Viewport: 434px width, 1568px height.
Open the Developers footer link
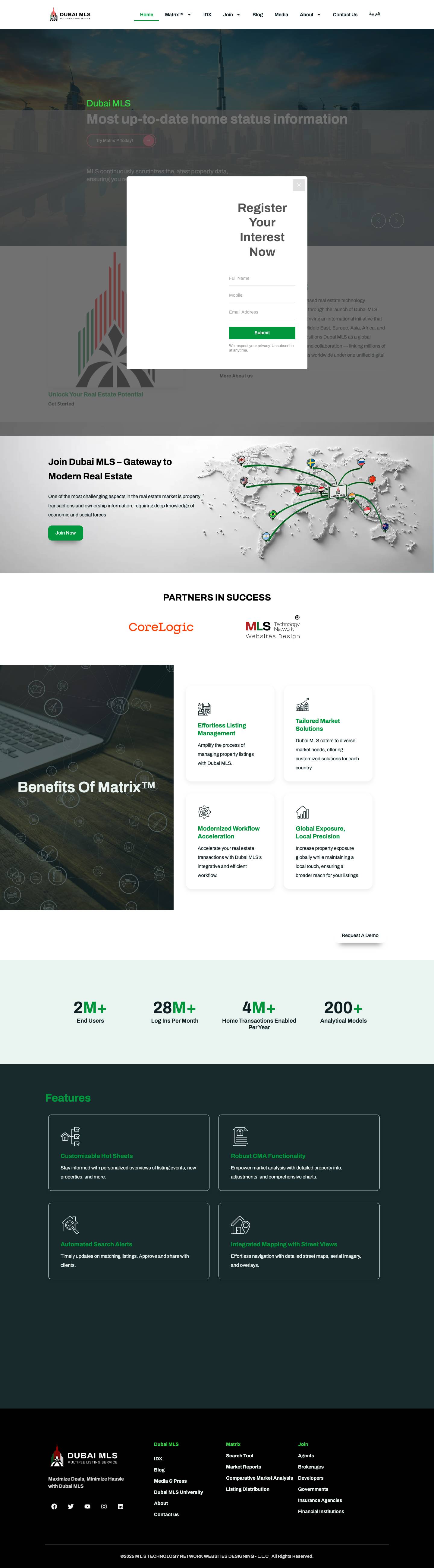(x=311, y=1478)
